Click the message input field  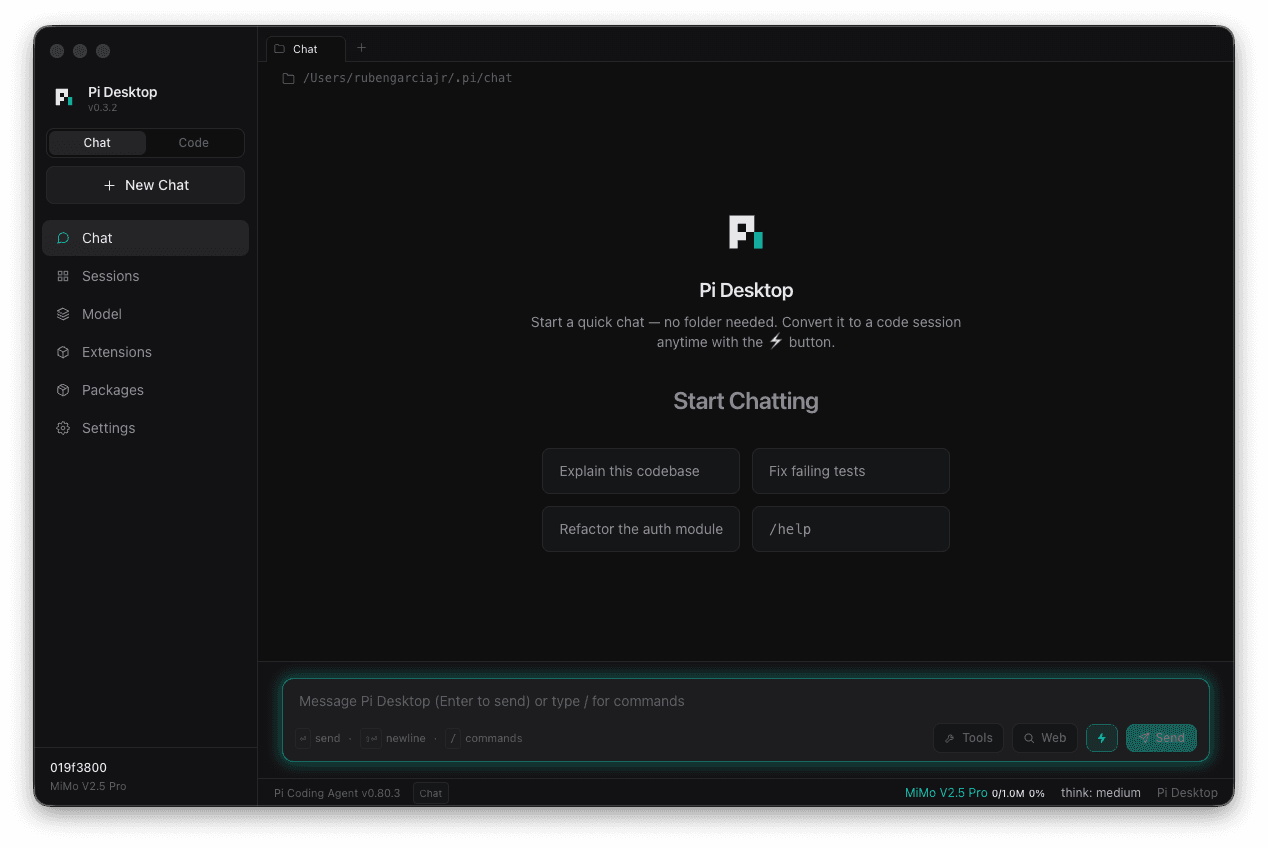pos(746,701)
